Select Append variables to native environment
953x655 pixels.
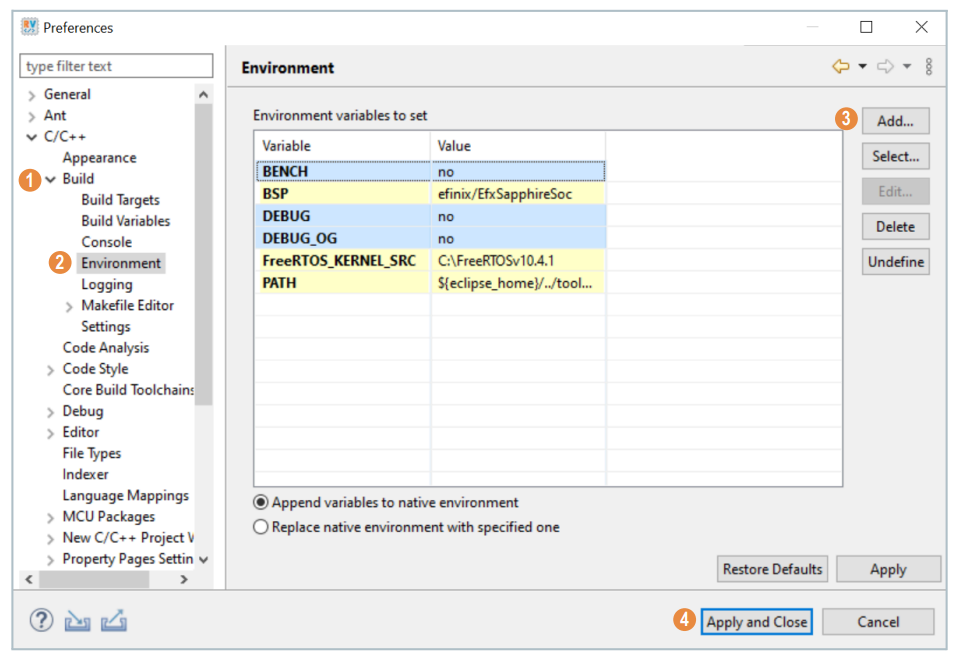261,503
